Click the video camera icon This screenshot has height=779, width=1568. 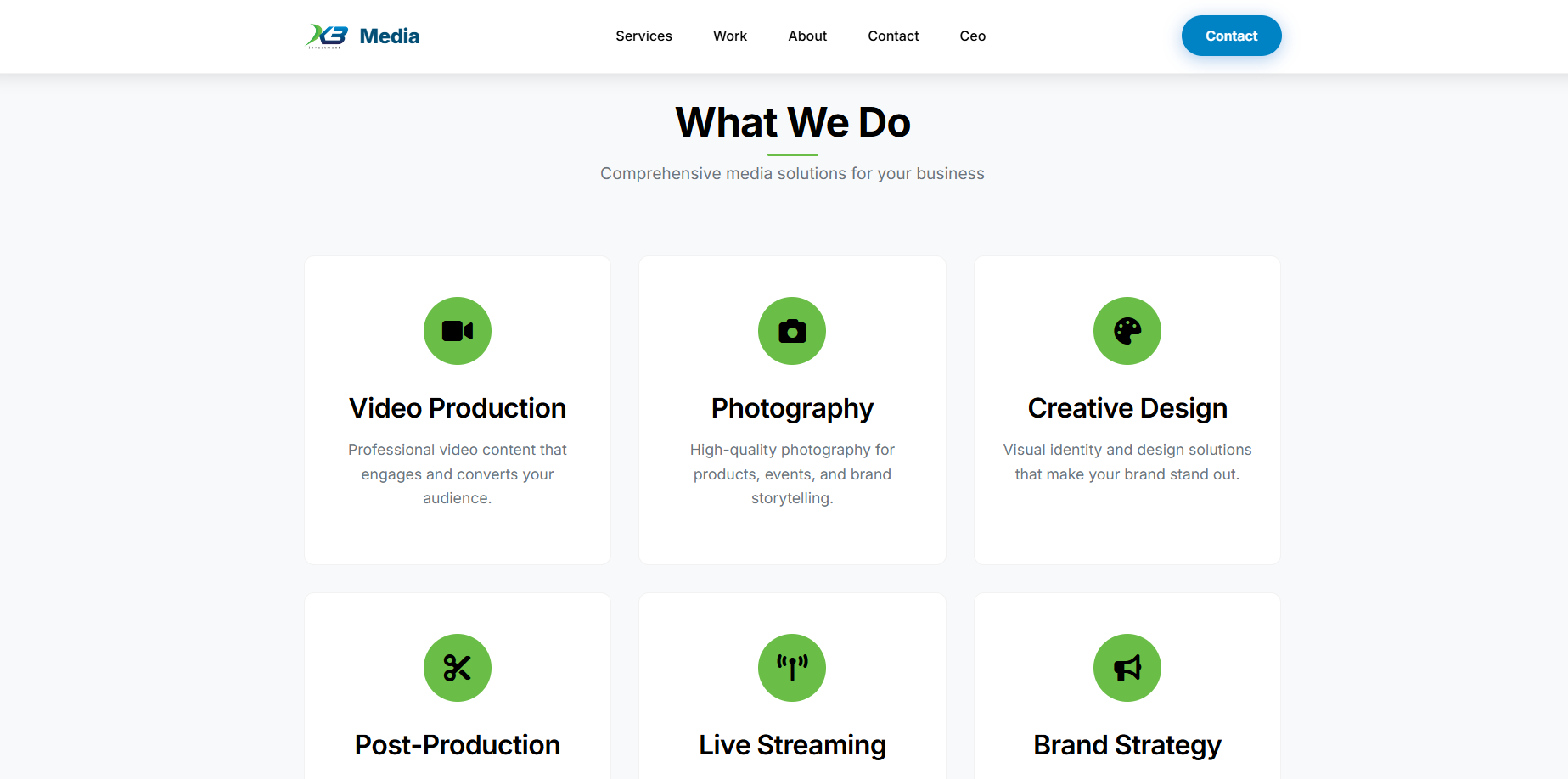click(458, 331)
